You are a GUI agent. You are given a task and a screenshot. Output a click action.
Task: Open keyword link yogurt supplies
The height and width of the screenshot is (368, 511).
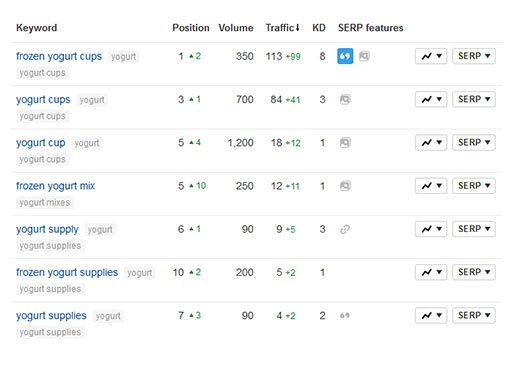(x=51, y=316)
